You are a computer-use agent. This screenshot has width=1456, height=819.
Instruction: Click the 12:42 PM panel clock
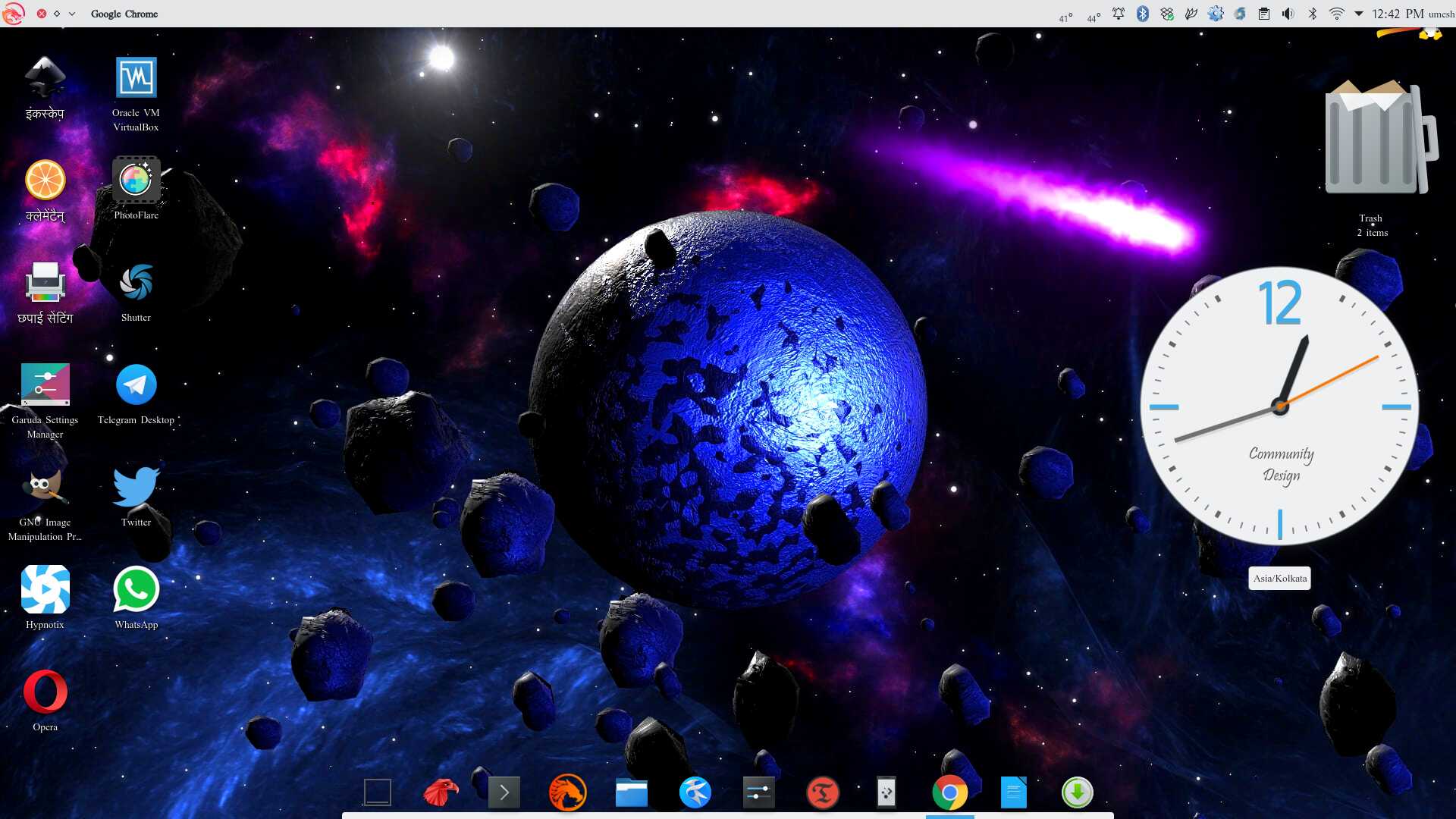coord(1398,14)
